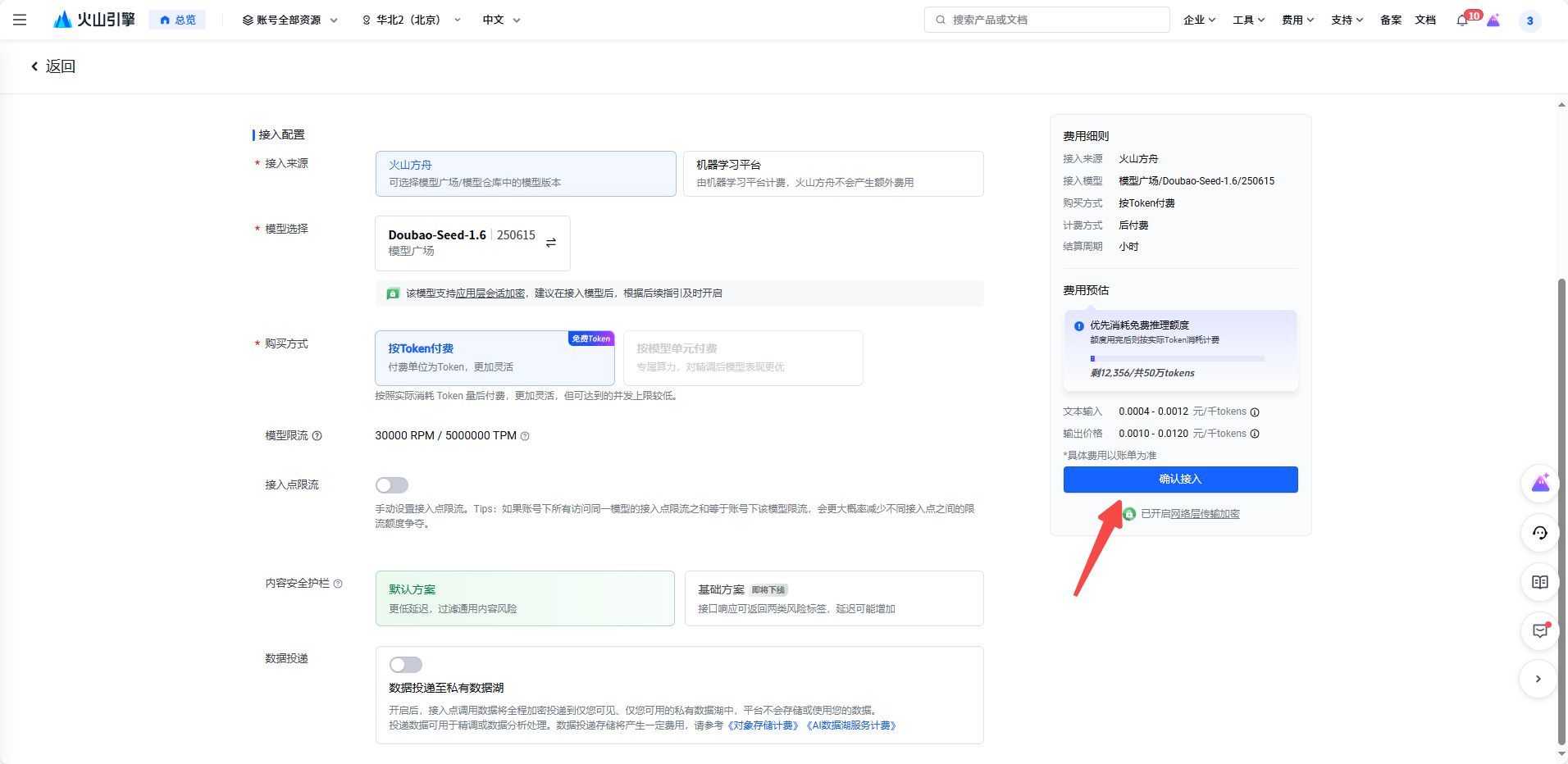
Task: Click 返回 to go back
Action: tap(53, 66)
